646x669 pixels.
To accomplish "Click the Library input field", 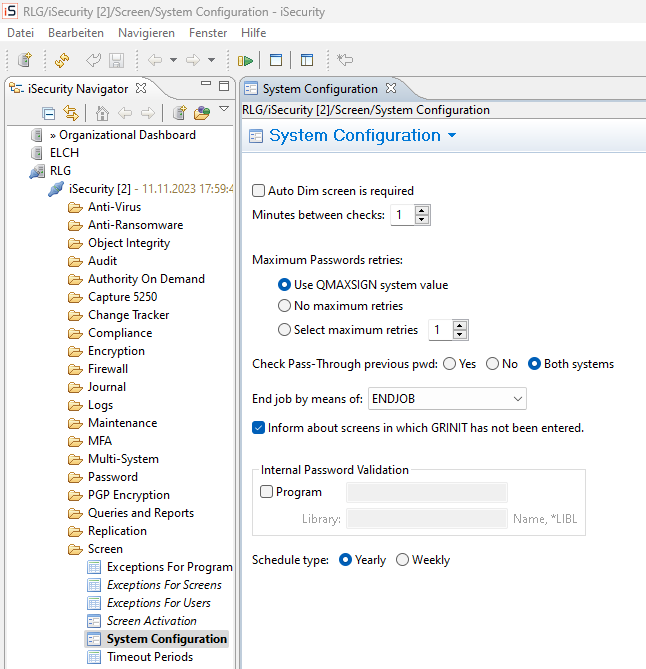I will 427,518.
